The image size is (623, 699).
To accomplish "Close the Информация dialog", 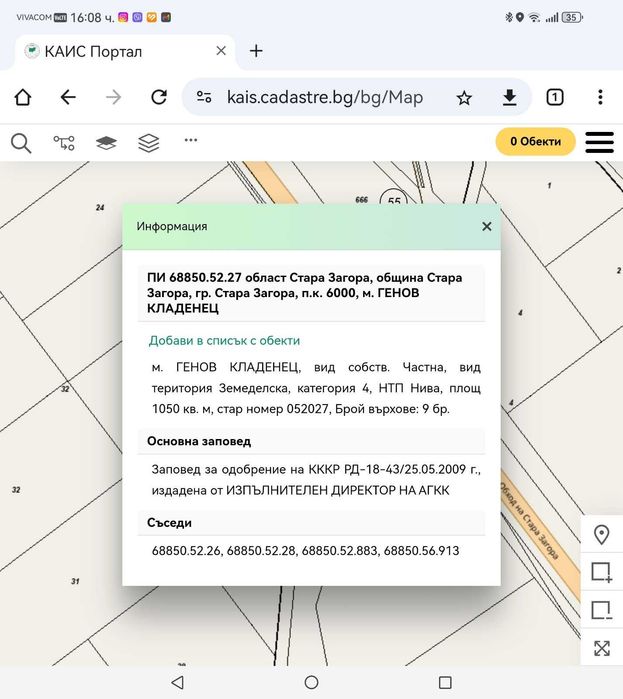I will click(x=487, y=226).
